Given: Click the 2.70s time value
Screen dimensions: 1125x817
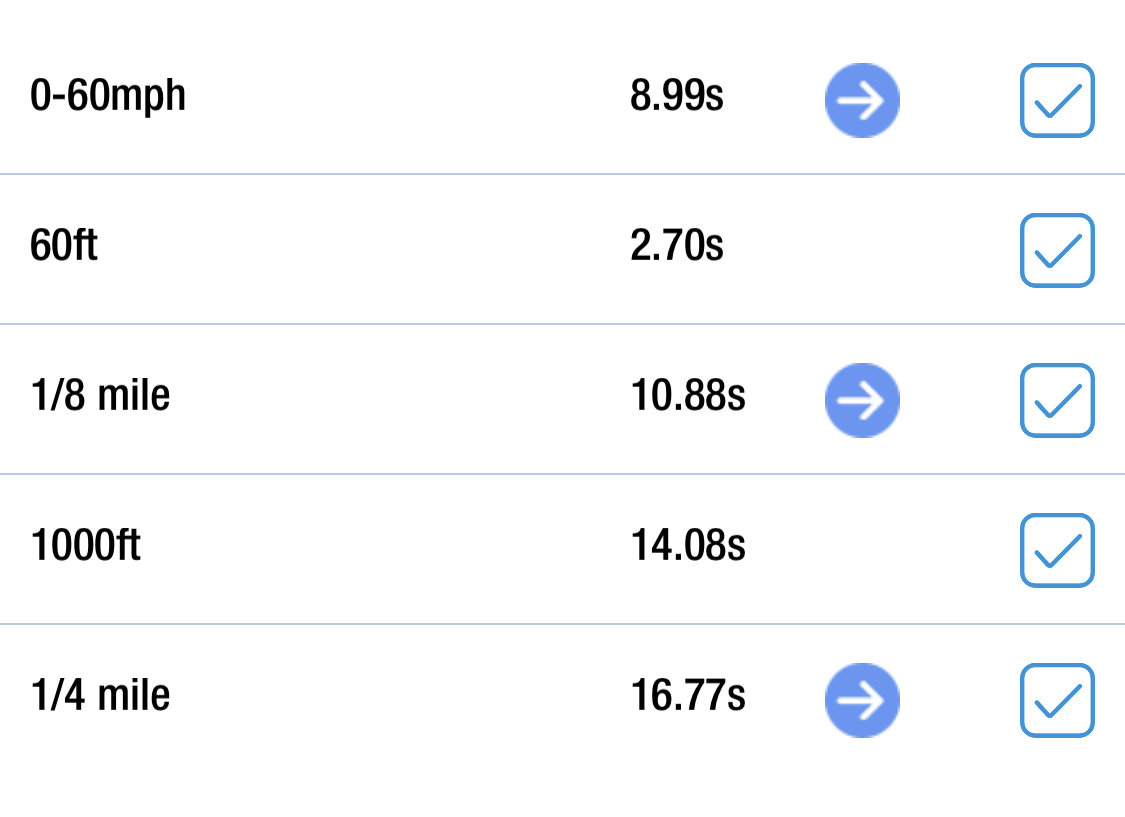Looking at the screenshot, I should point(677,245).
